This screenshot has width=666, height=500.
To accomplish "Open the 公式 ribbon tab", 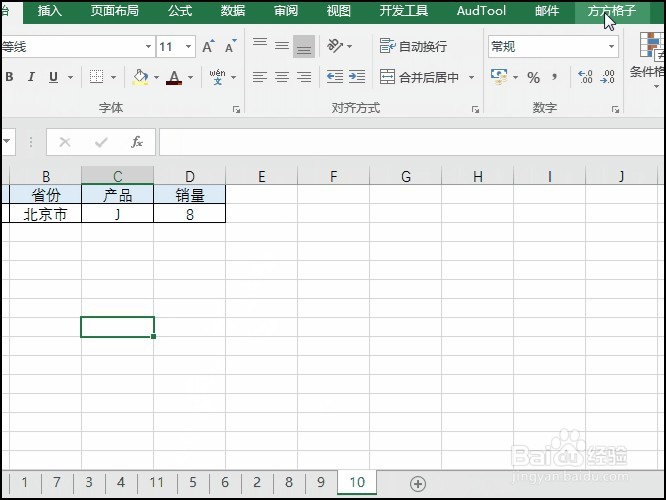I will [180, 11].
